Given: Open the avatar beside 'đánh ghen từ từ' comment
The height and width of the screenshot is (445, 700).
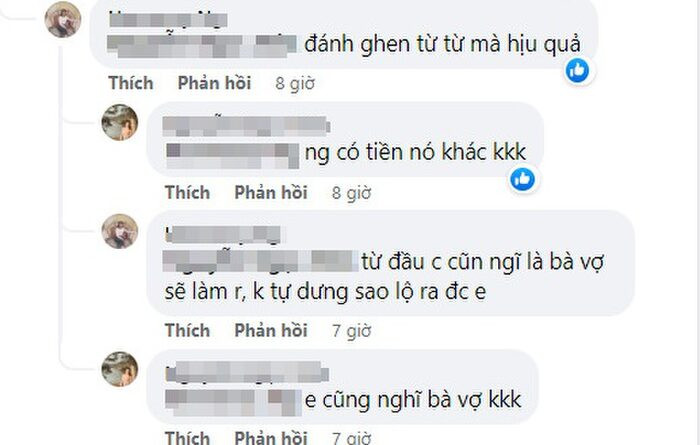Looking at the screenshot, I should click(x=63, y=19).
